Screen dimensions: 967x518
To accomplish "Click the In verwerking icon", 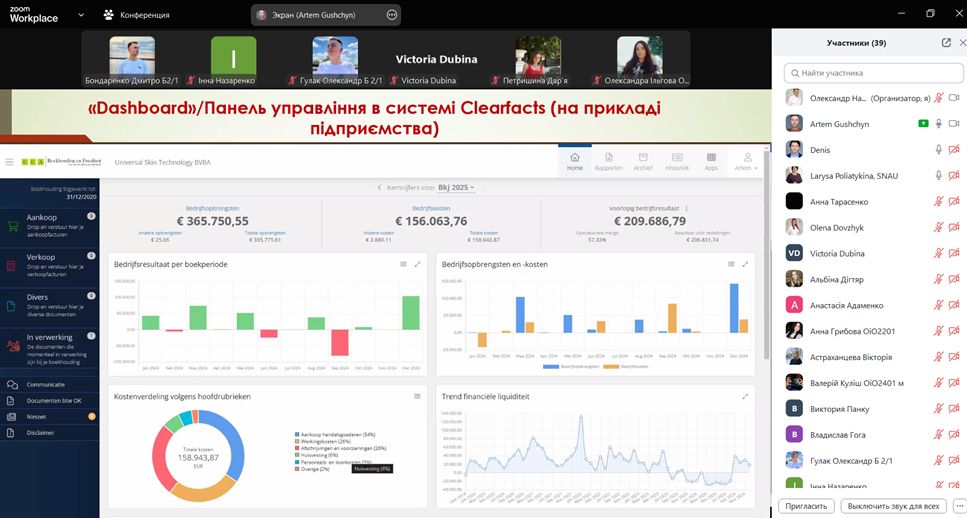I will point(13,345).
